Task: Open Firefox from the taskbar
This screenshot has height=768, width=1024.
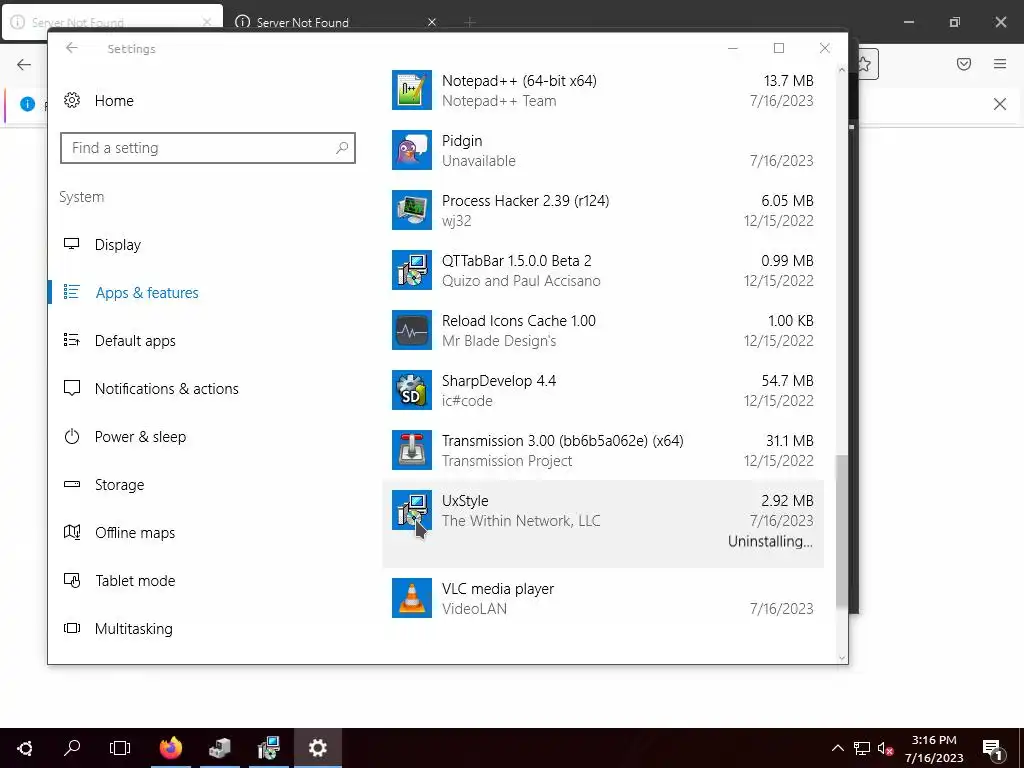Action: pos(170,748)
